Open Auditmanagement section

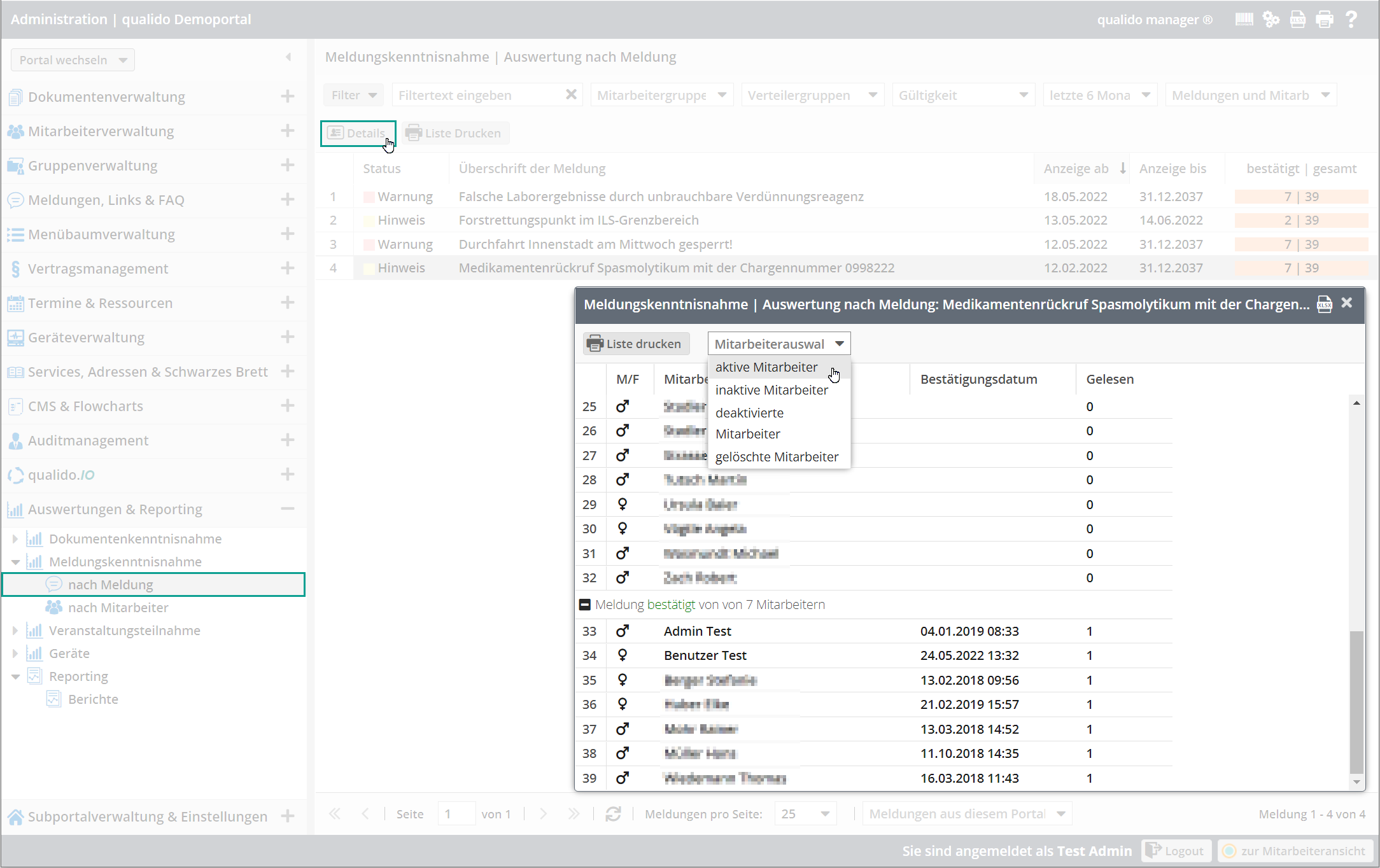(x=153, y=440)
